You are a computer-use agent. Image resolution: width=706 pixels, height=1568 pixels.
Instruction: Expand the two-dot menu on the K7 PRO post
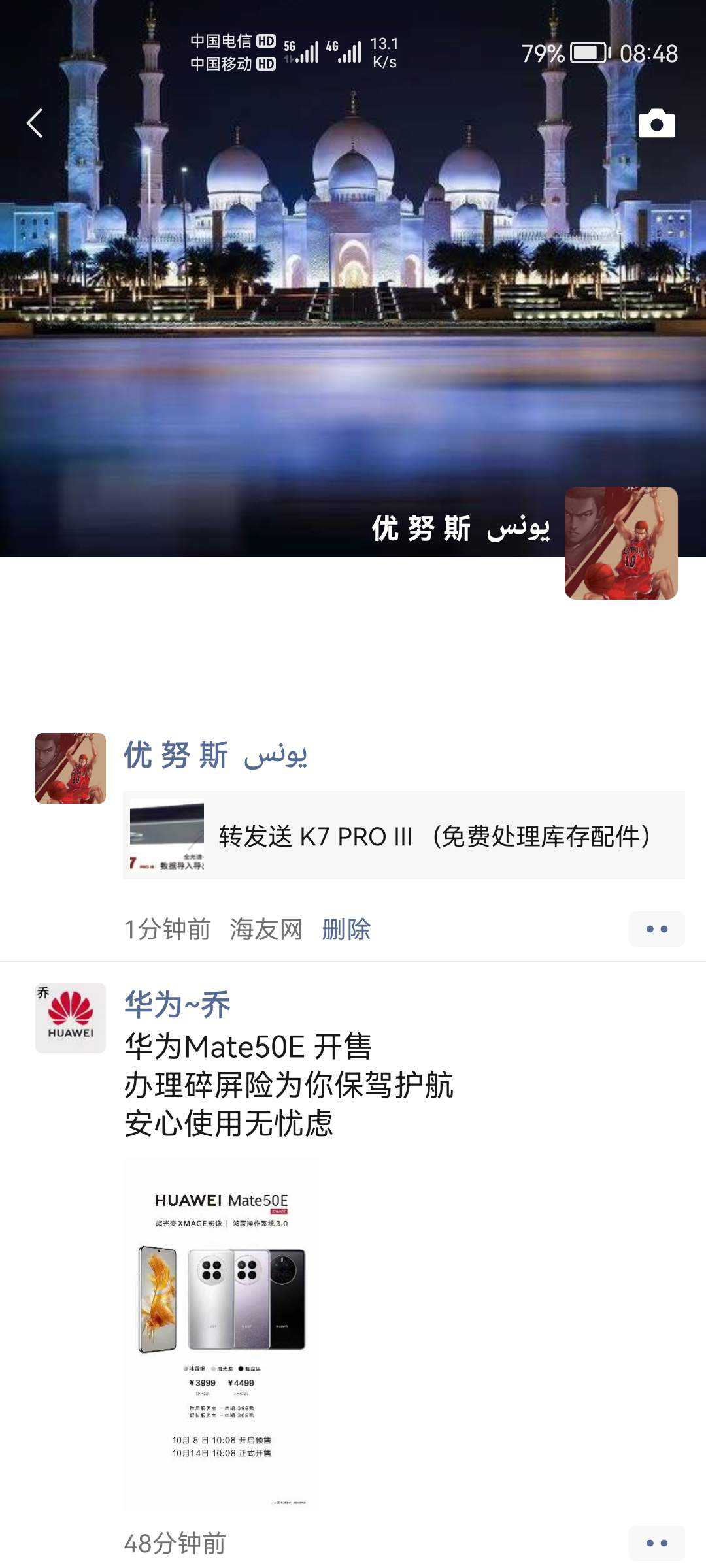point(656,929)
